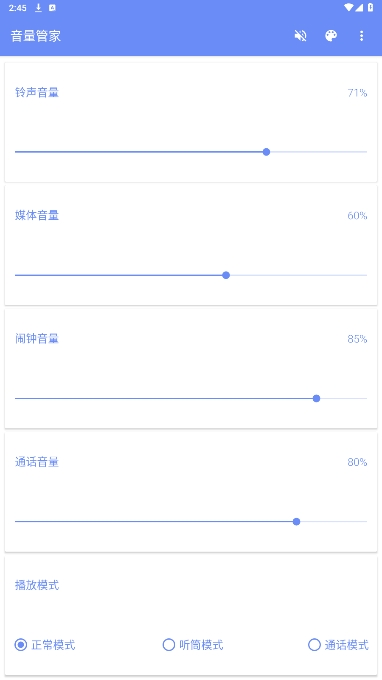
Task: Click the 媒体音量 slider handle
Action: click(226, 275)
